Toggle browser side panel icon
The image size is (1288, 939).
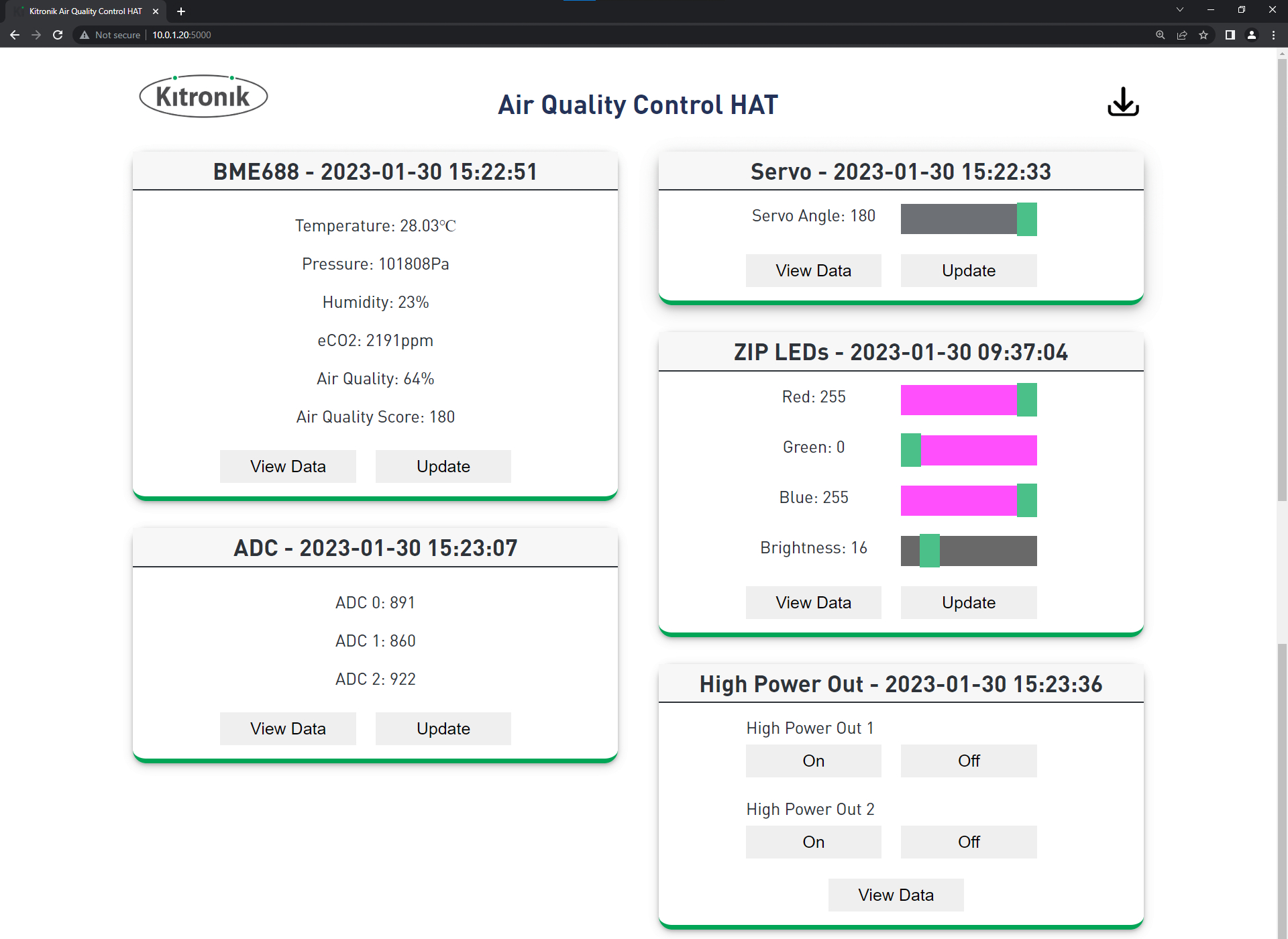click(1230, 35)
